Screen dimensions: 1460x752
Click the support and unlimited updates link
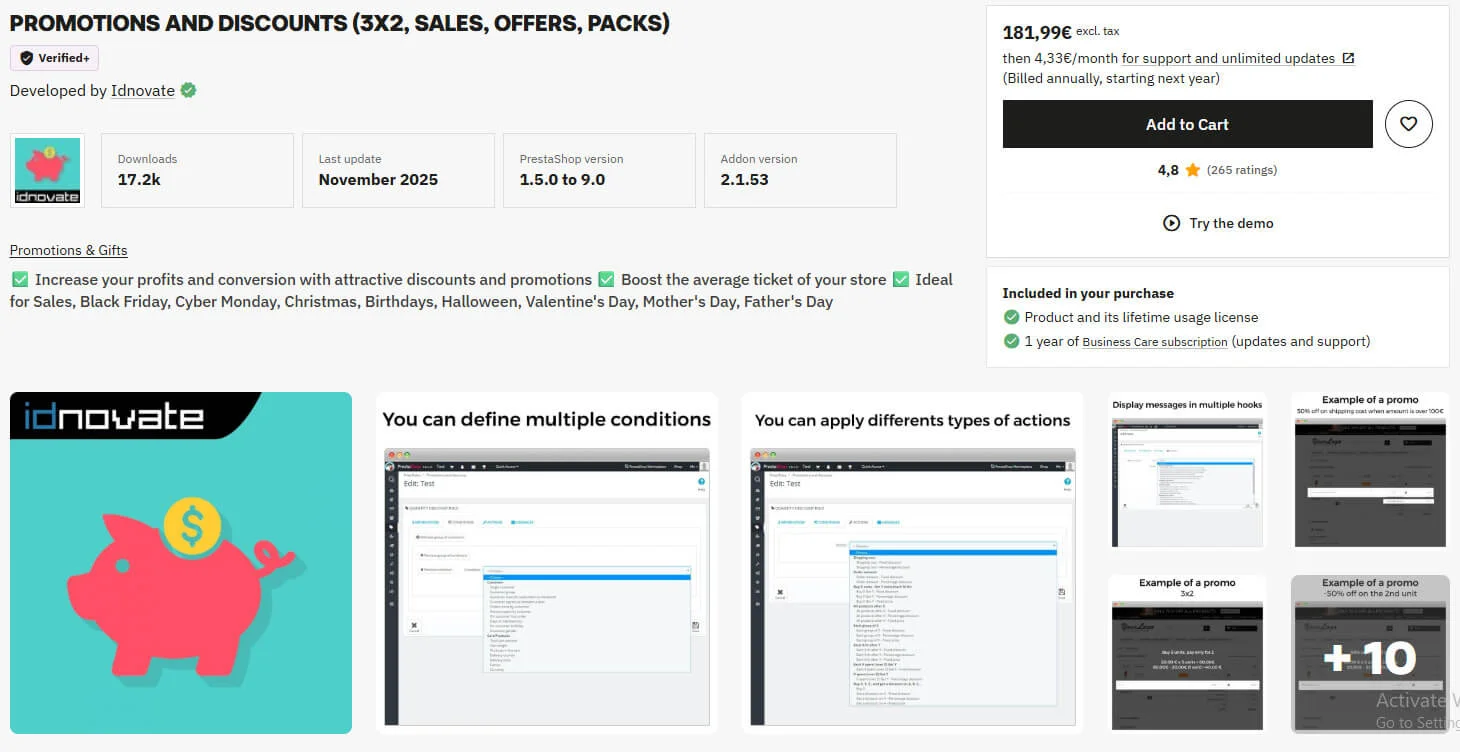pos(1228,58)
